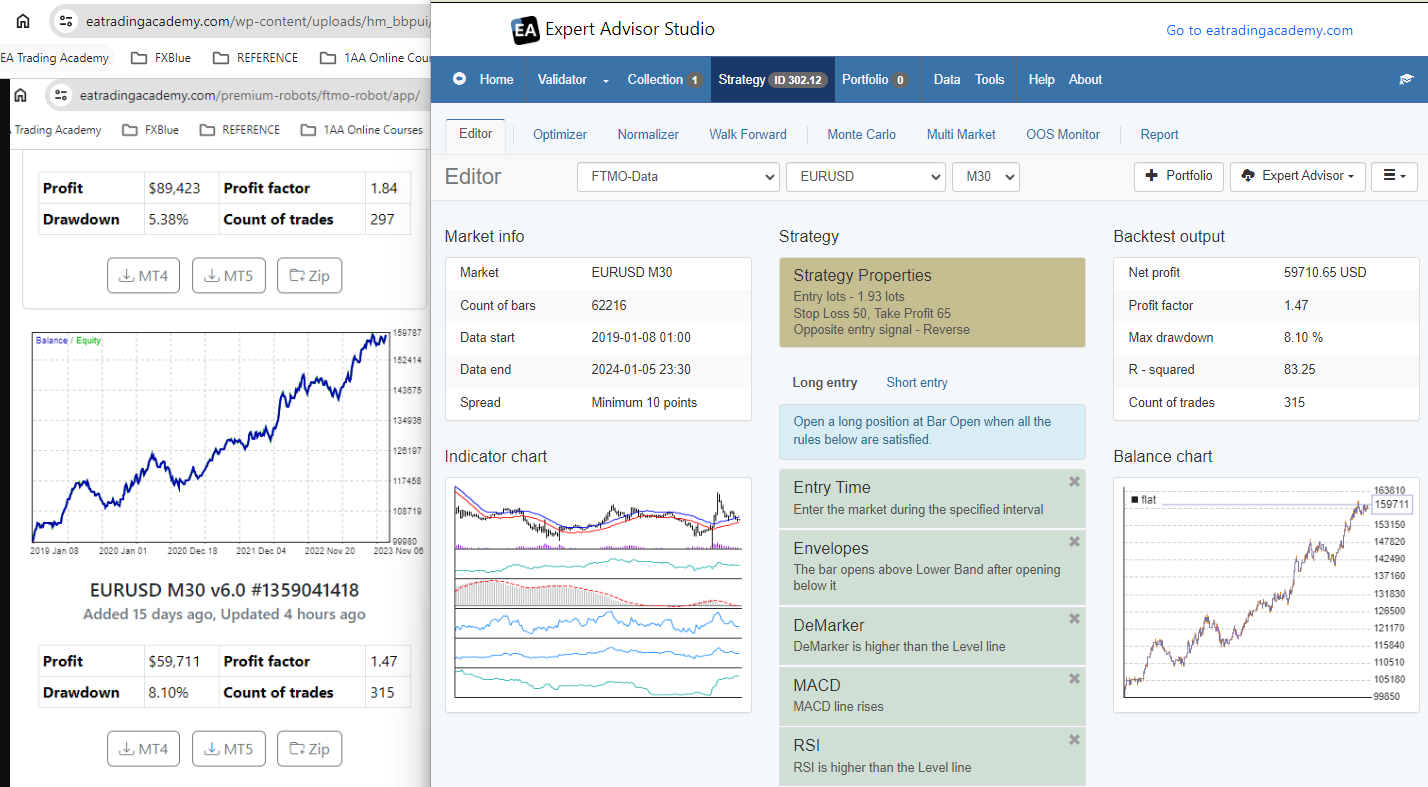
Task: Open the Entry Time rule
Action: [x=932, y=498]
